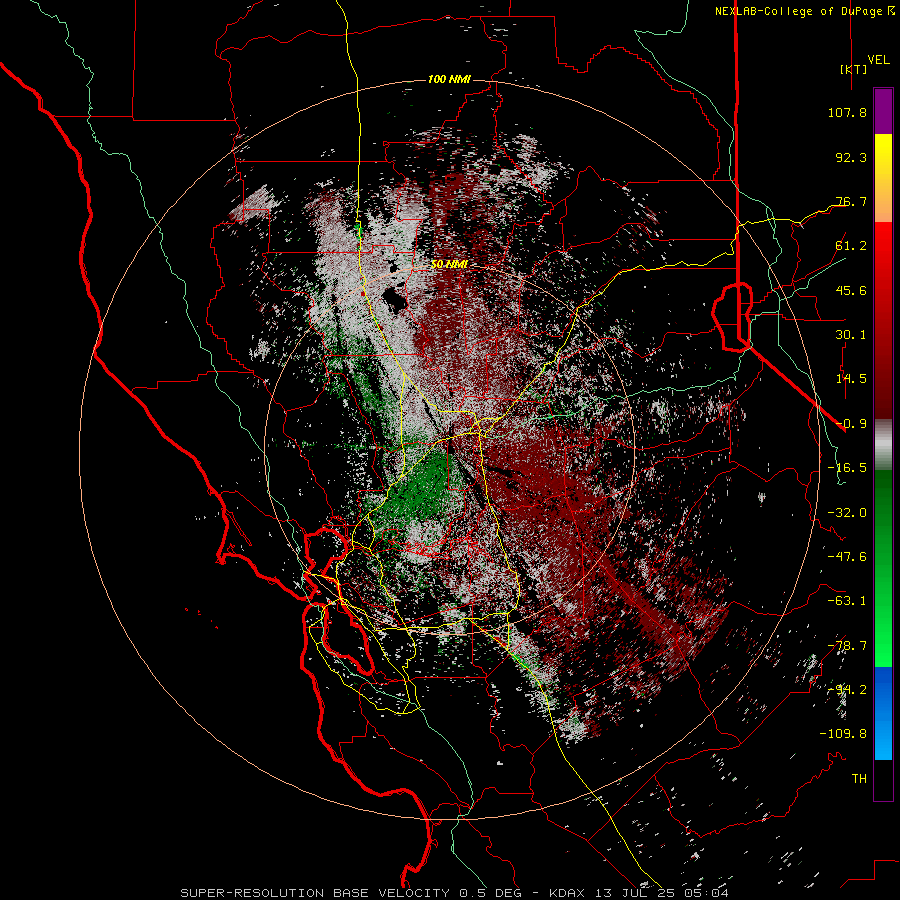Click the 100 NMI range ring label

[449, 79]
